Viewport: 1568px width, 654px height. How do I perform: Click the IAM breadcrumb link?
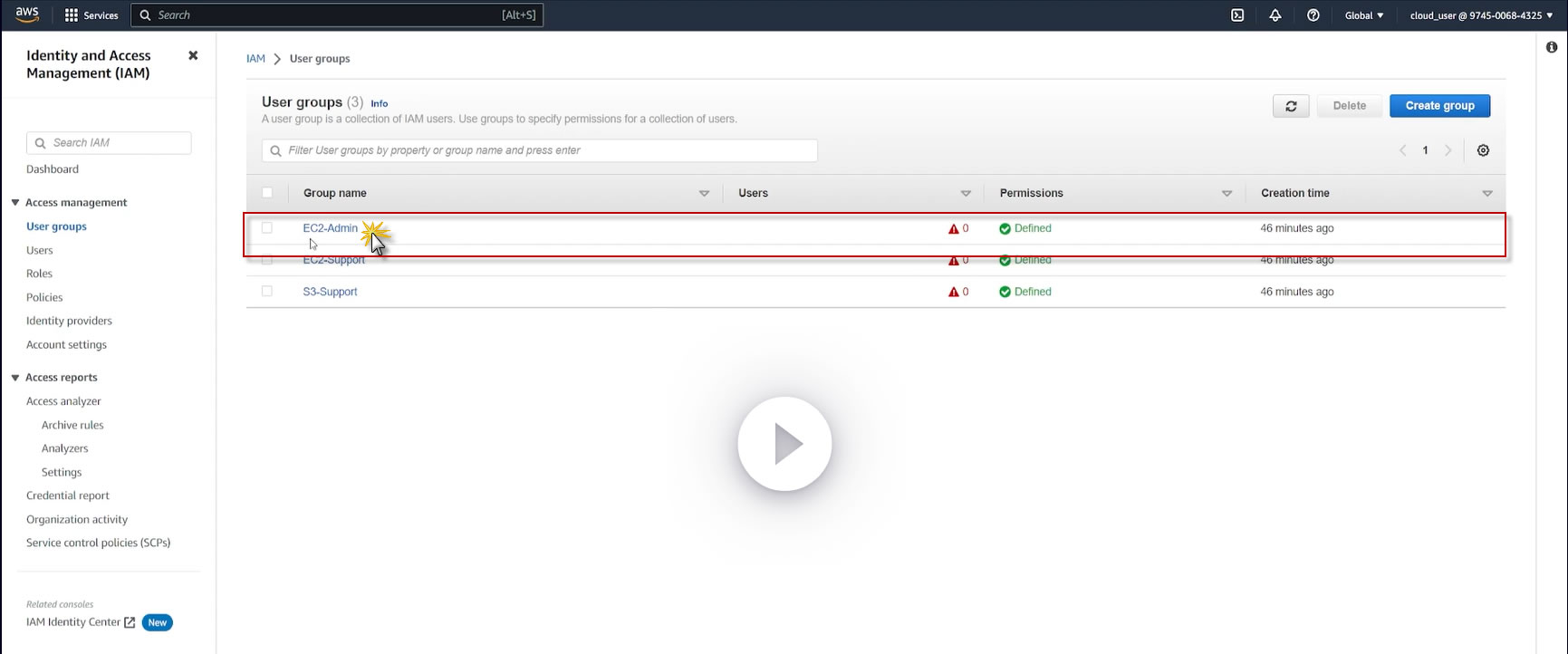coord(255,59)
